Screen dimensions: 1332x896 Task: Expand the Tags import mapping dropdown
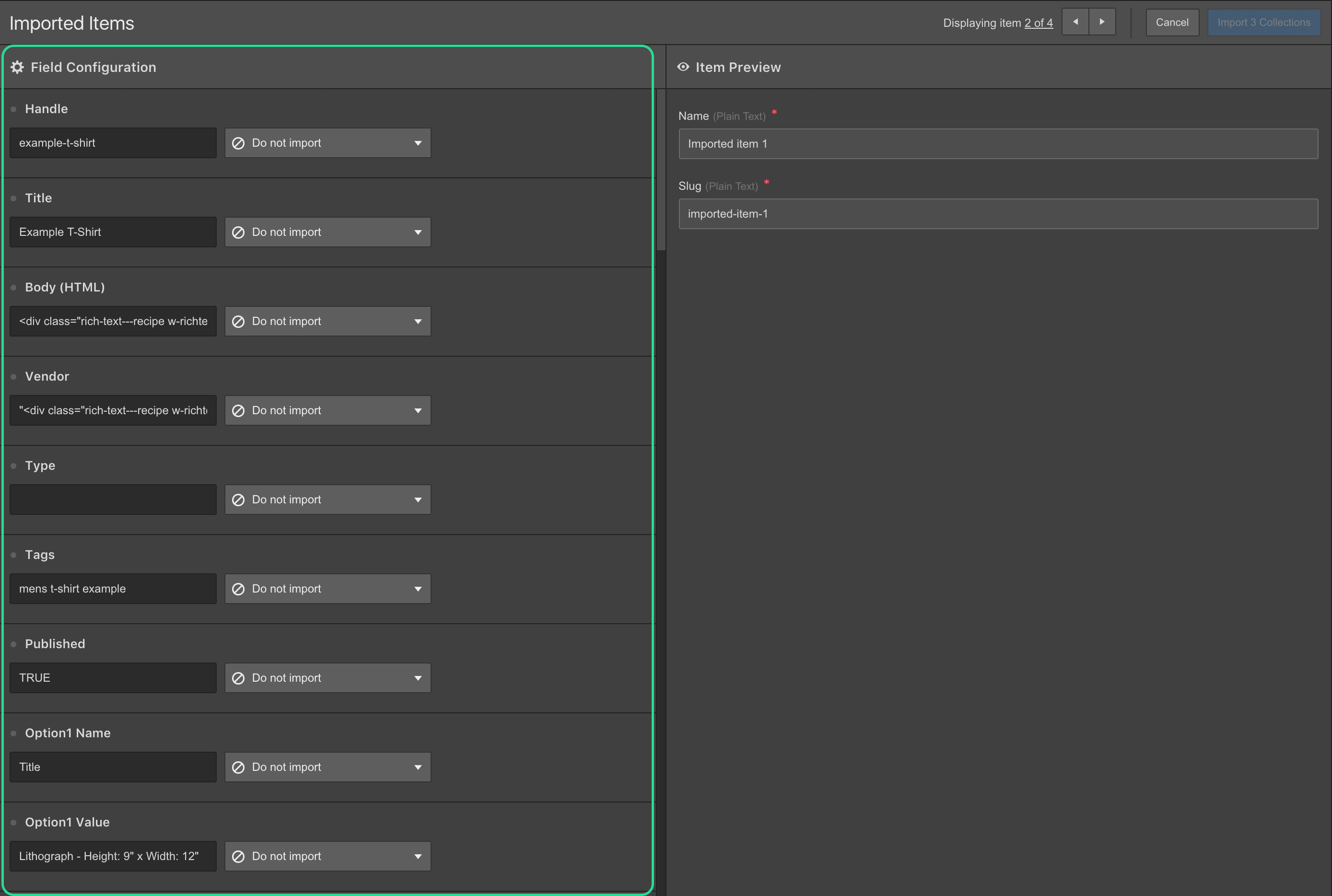[327, 589]
